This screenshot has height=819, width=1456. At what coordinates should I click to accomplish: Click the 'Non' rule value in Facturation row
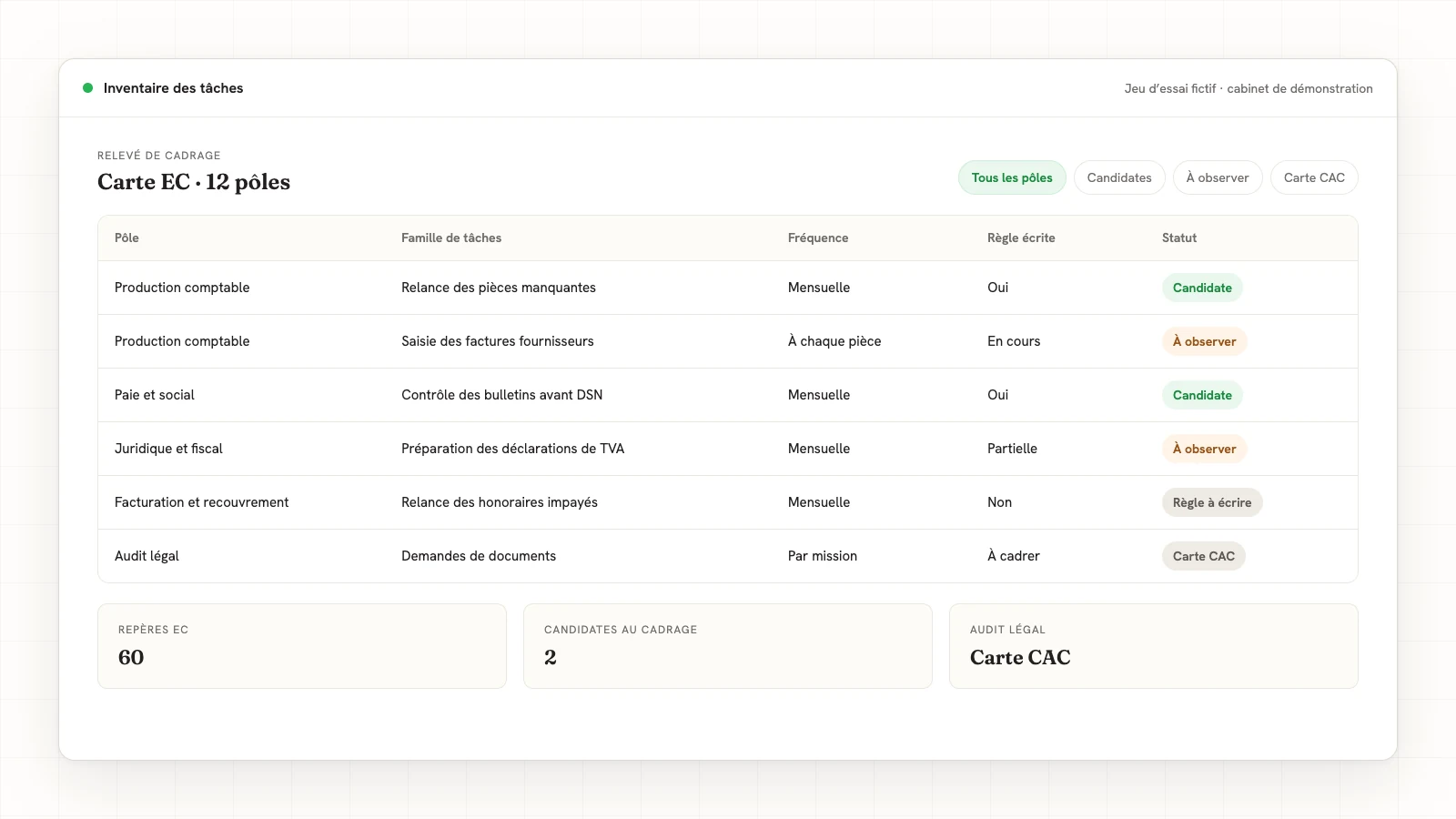pyautogui.click(x=999, y=502)
